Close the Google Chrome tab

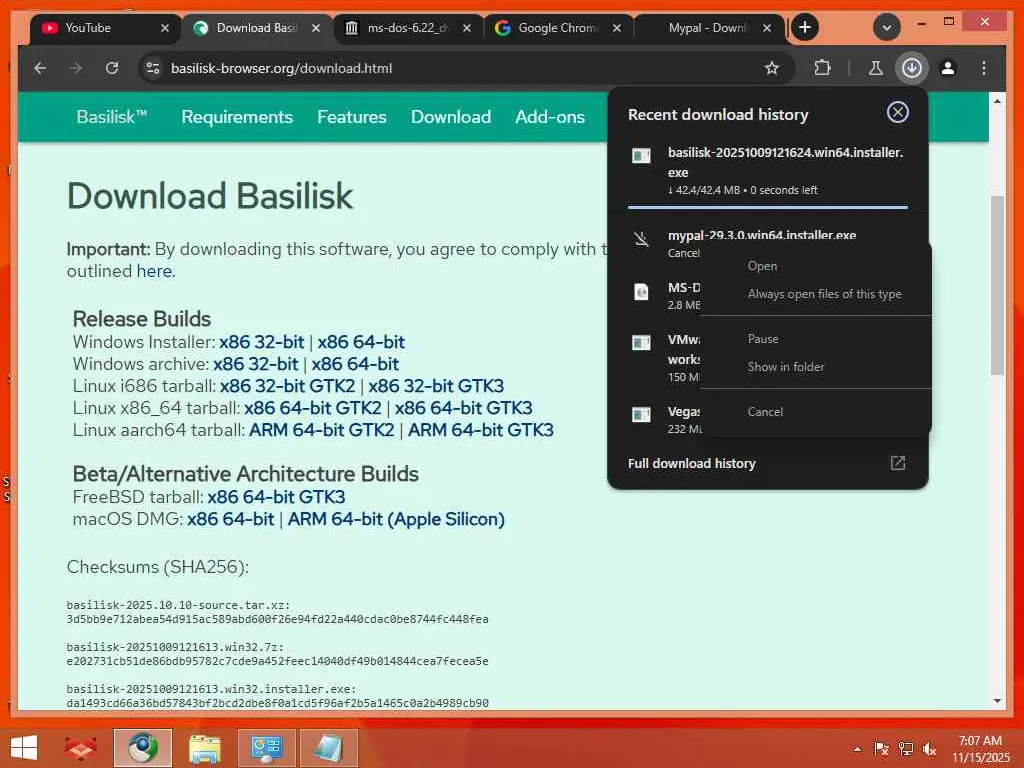(616, 28)
